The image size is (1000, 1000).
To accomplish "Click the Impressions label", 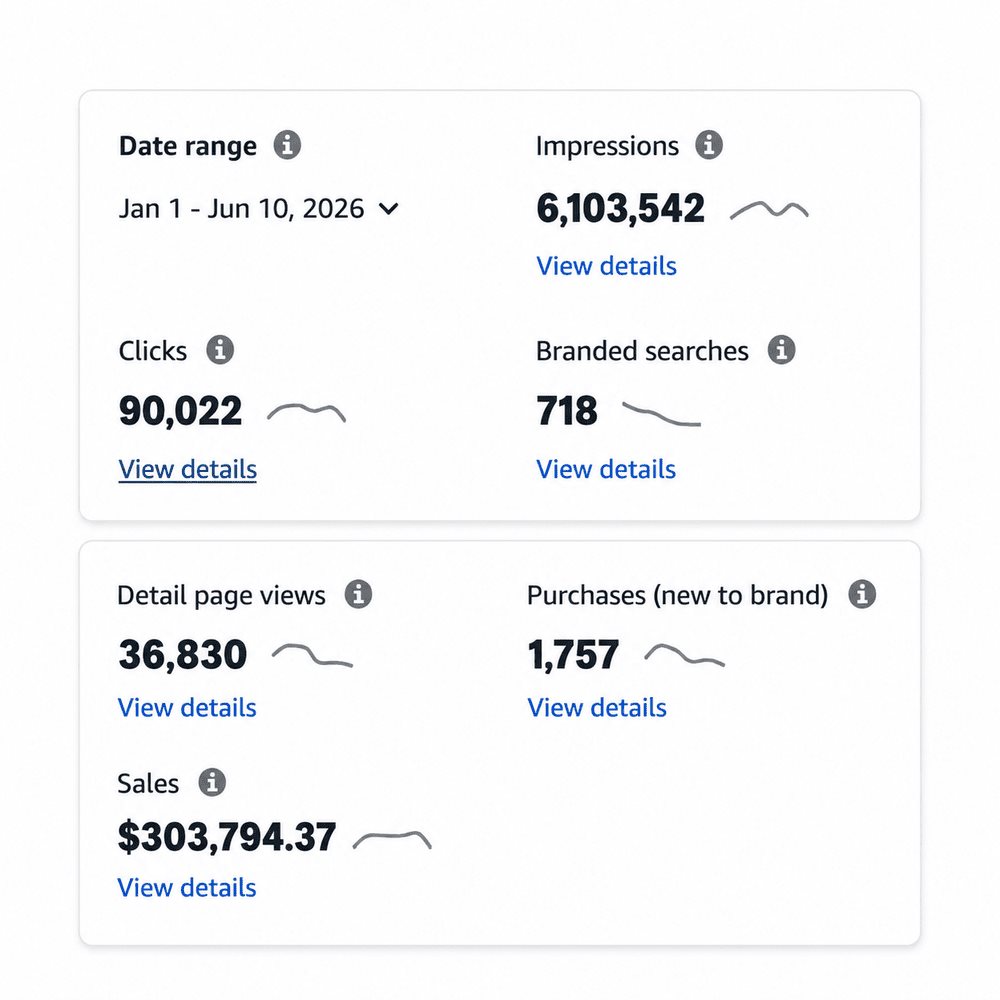I will (x=607, y=146).
